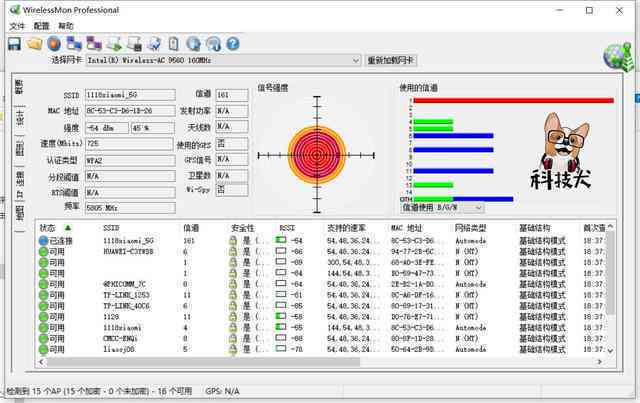
Task: Sort by the 基础结构 column header
Action: [x=535, y=228]
